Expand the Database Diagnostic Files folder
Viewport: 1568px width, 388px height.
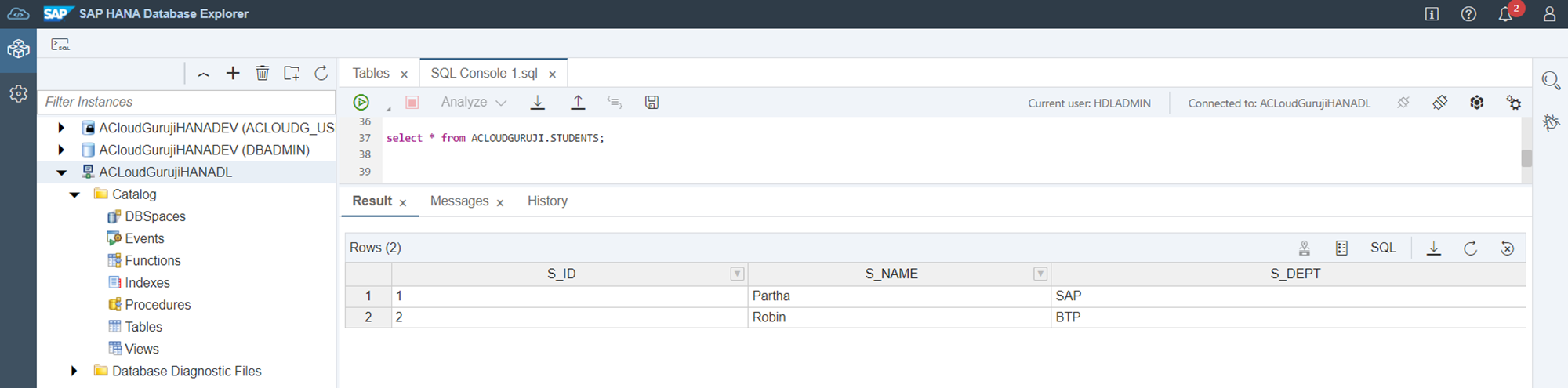74,372
